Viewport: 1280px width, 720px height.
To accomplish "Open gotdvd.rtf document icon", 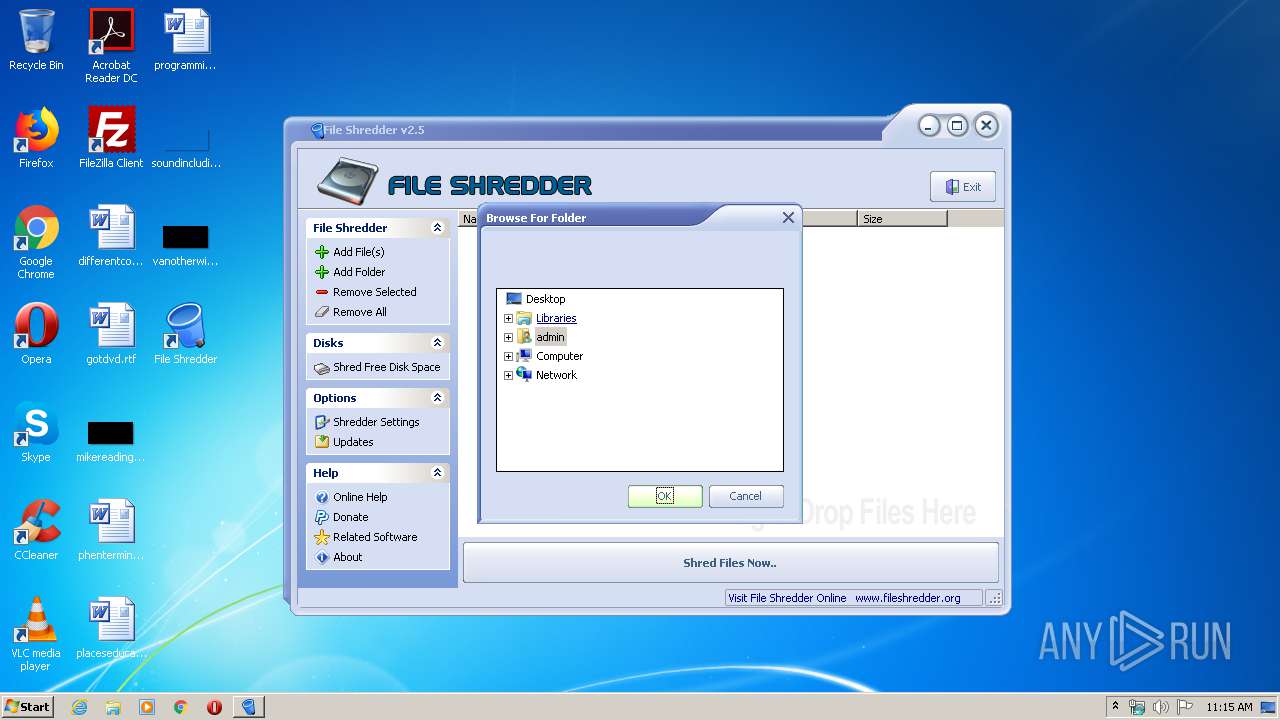I will tap(111, 334).
